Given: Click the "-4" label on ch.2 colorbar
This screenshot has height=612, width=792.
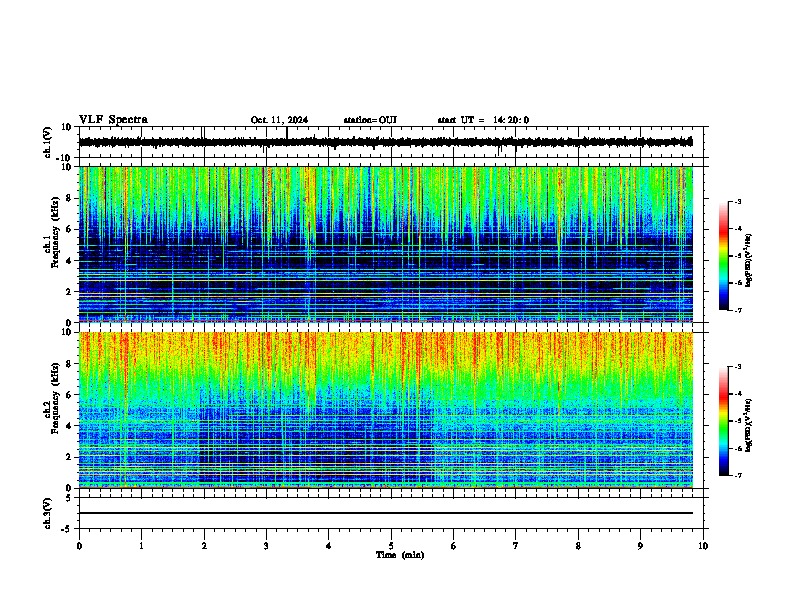Looking at the screenshot, I should tap(737, 394).
